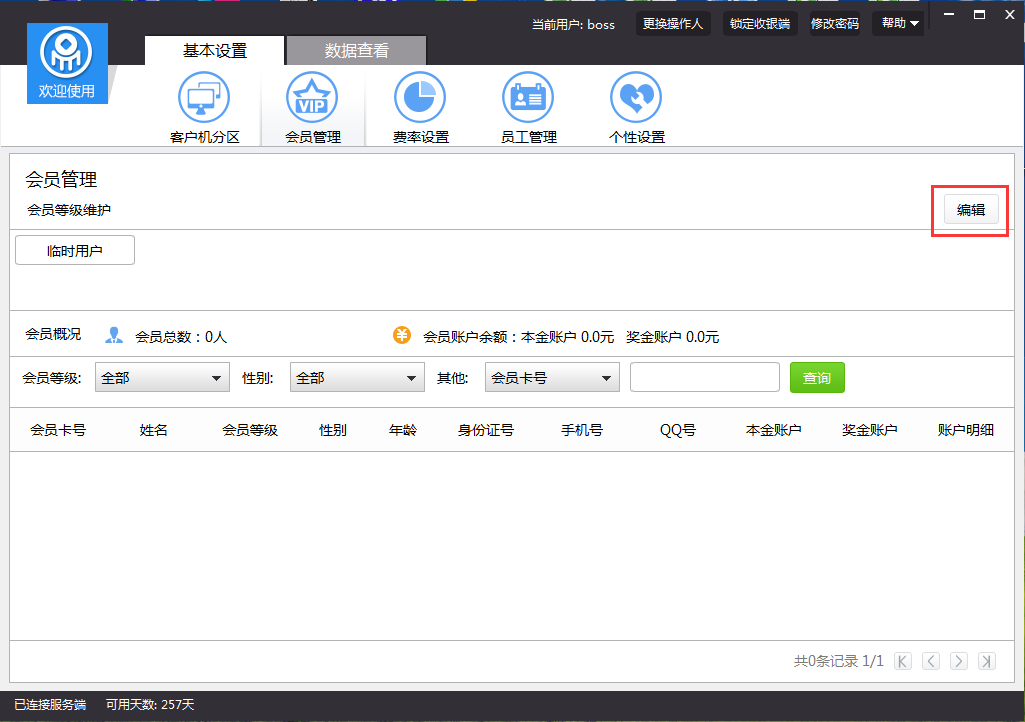Viewport: 1025px width, 722px height.
Task: Open the 帮助 dropdown menu
Action: pyautogui.click(x=899, y=24)
